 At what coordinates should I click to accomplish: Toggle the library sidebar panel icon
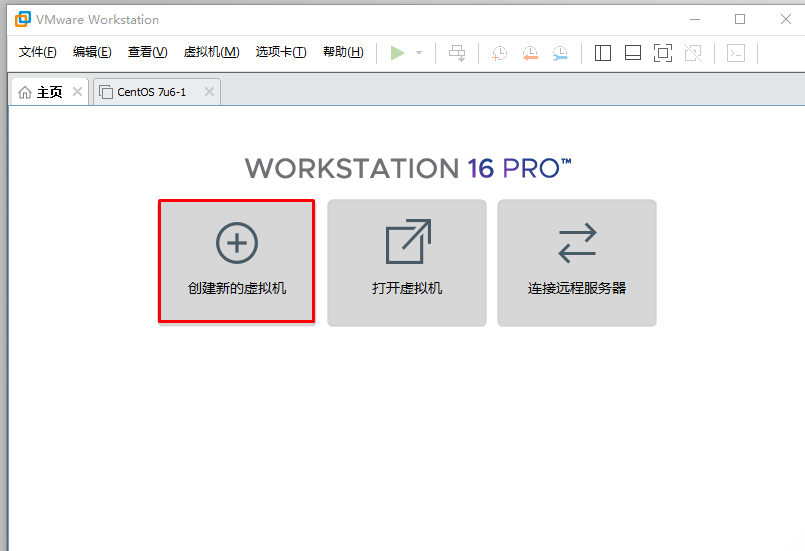point(603,53)
